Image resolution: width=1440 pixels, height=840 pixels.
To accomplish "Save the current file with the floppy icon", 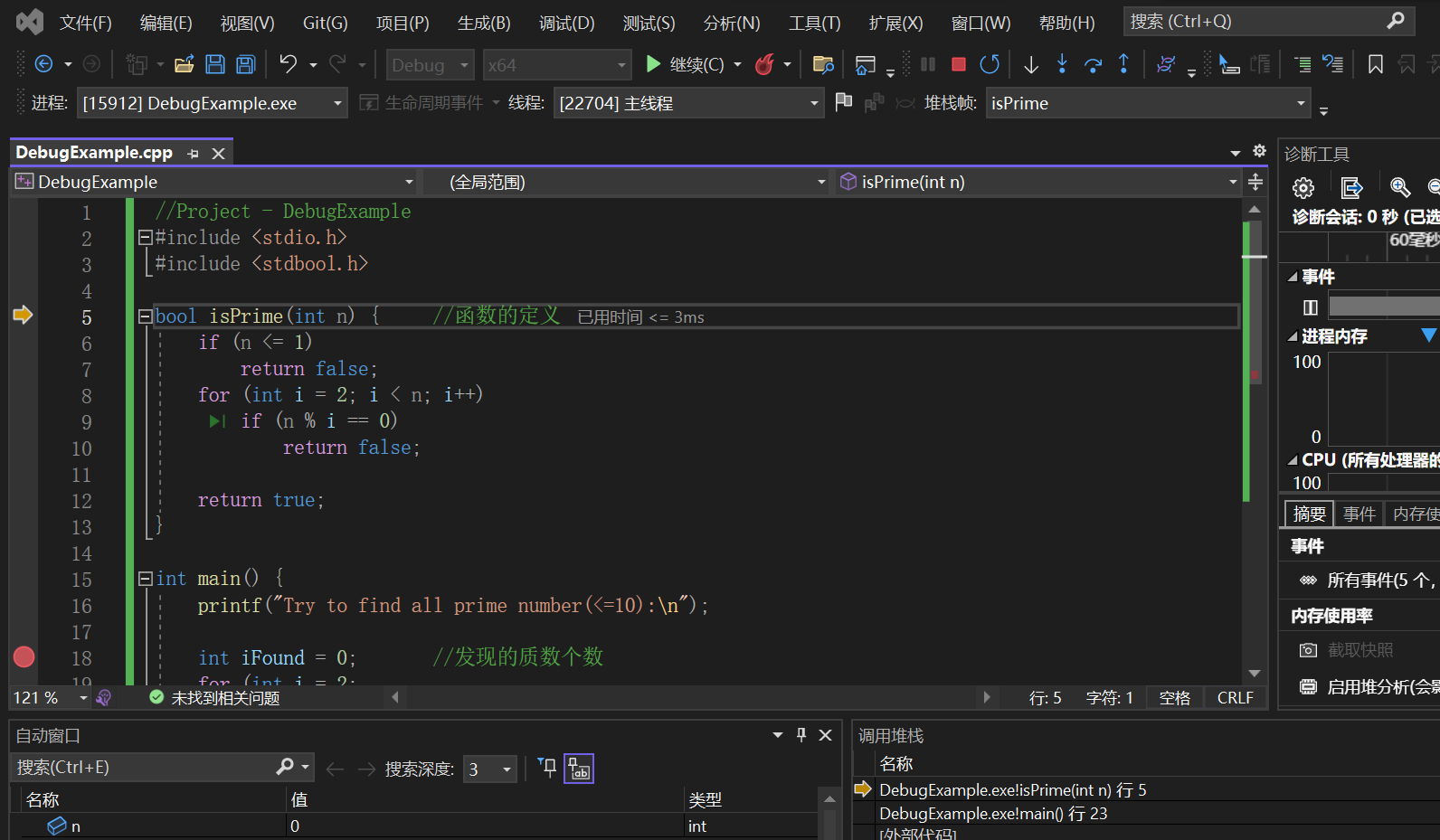I will [x=215, y=64].
